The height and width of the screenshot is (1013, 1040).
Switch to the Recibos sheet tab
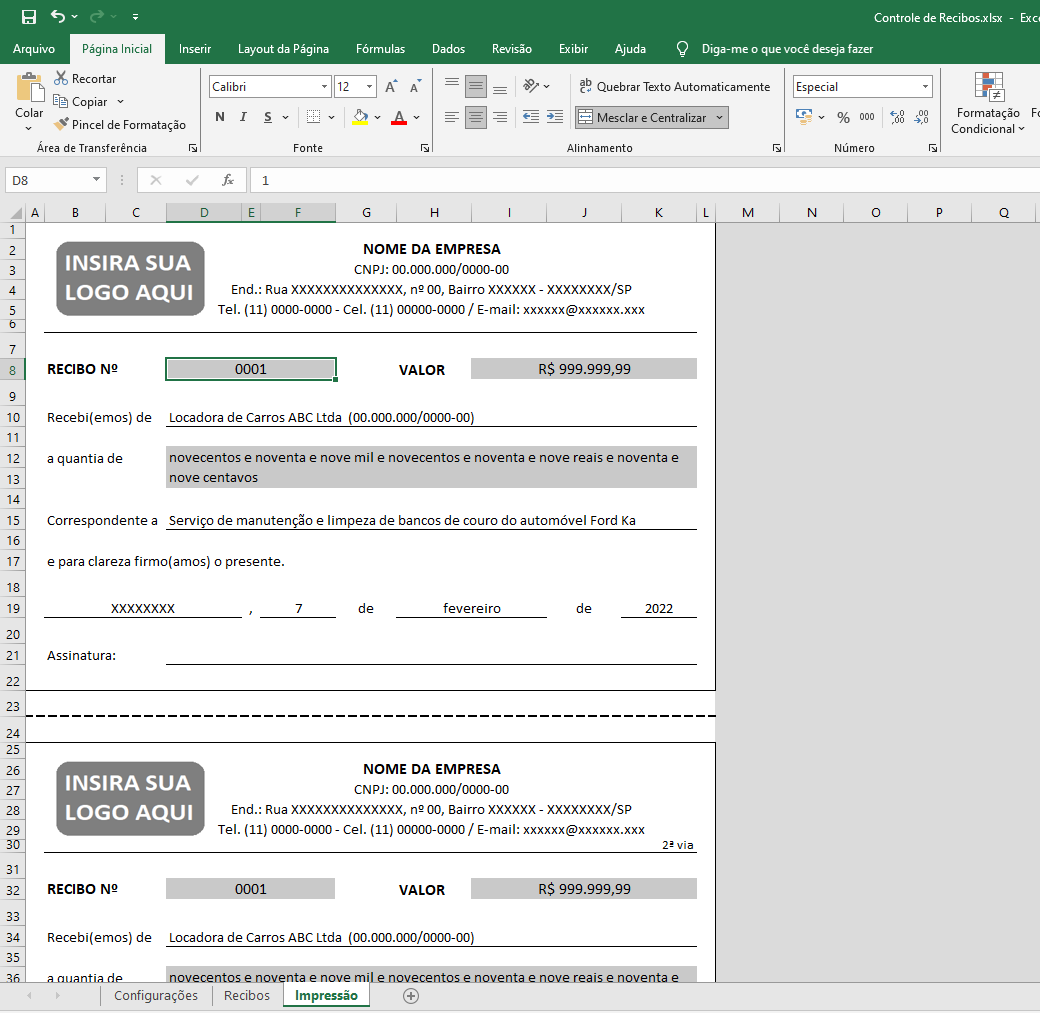[x=247, y=996]
